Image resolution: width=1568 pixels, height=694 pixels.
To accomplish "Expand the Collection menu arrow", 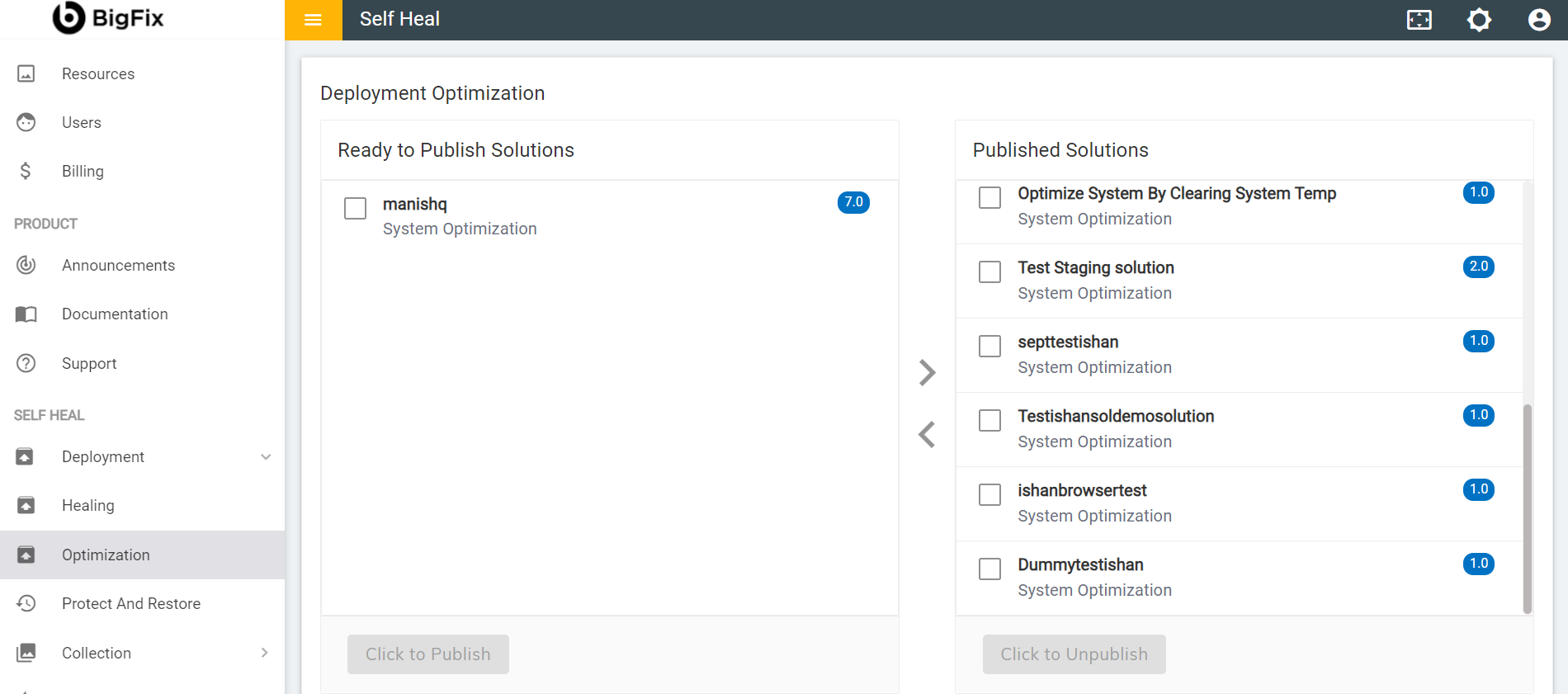I will click(265, 653).
